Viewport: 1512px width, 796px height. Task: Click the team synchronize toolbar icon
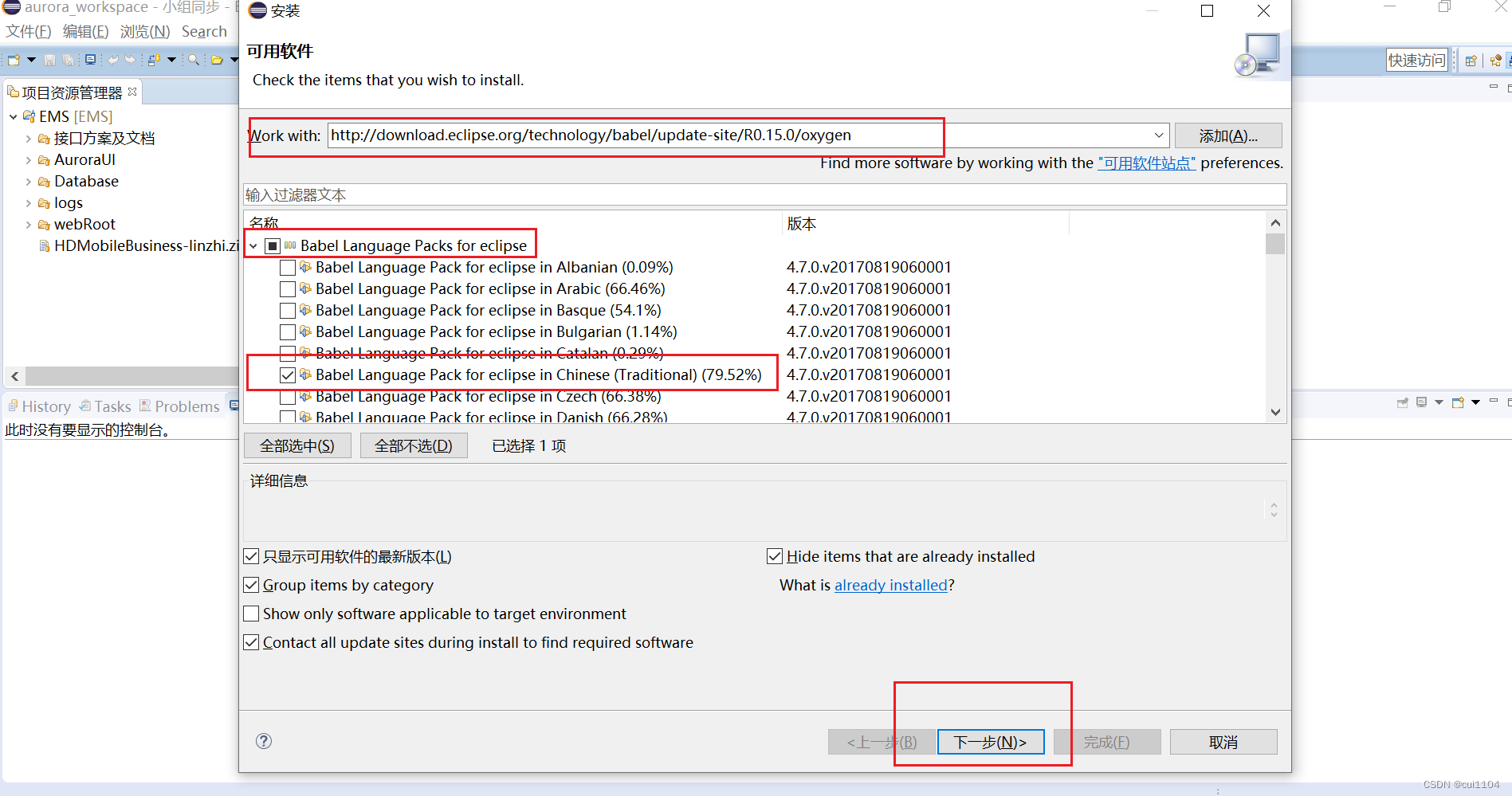[155, 60]
